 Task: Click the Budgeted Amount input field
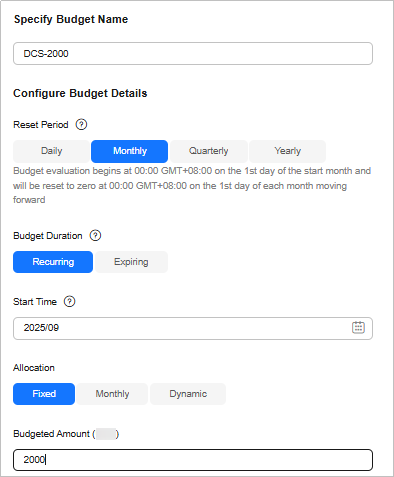click(193, 460)
